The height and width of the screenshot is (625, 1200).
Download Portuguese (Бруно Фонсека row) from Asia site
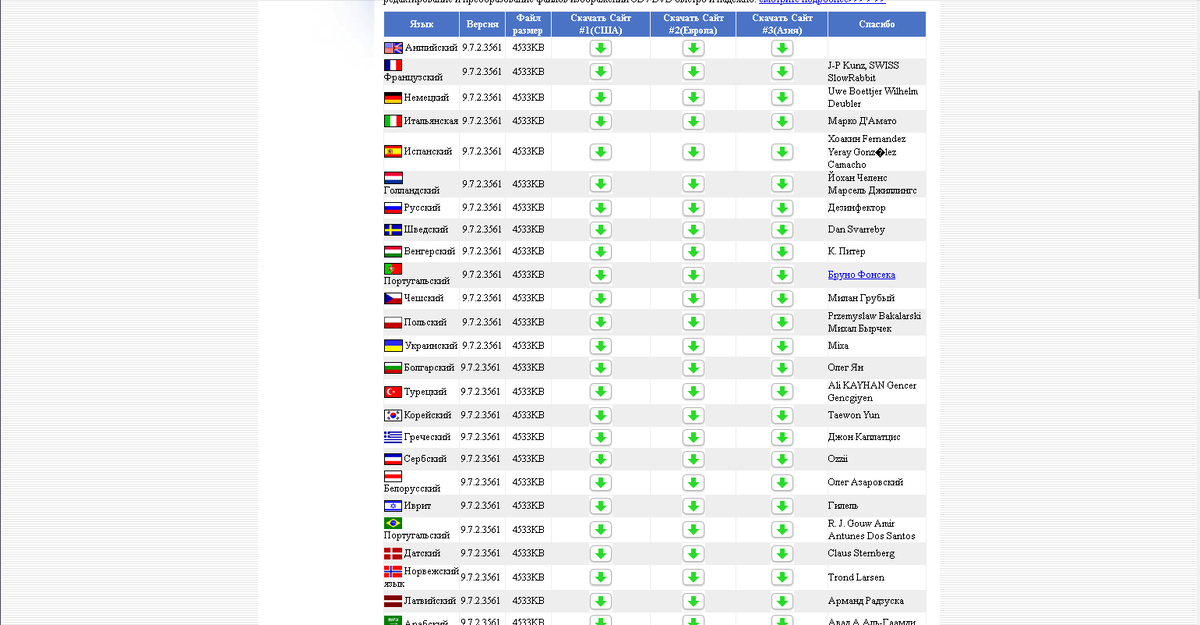[x=782, y=275]
